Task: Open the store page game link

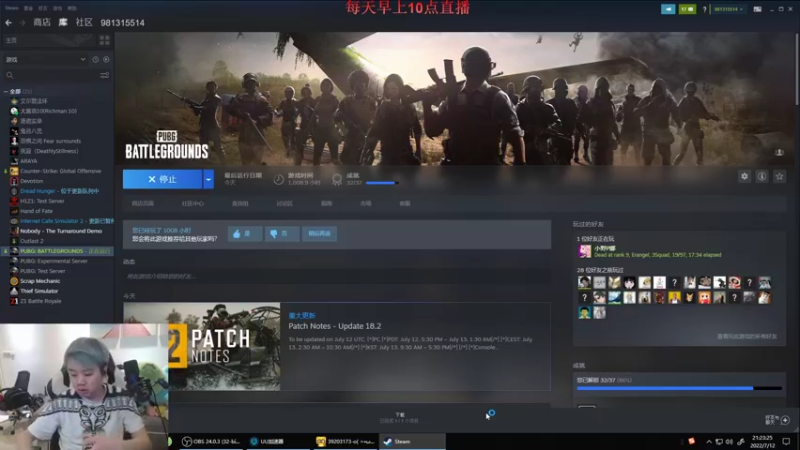Action: coord(142,204)
